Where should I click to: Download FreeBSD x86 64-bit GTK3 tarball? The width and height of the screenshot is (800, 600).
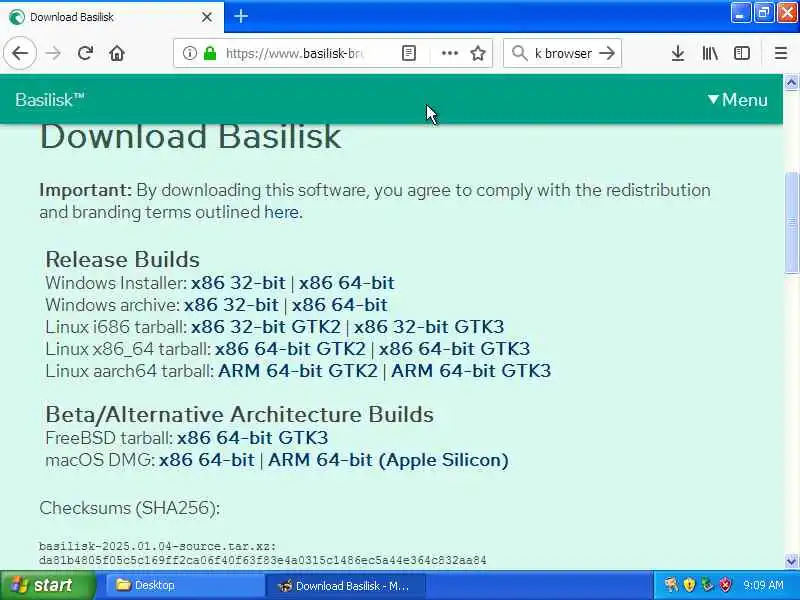pos(253,438)
